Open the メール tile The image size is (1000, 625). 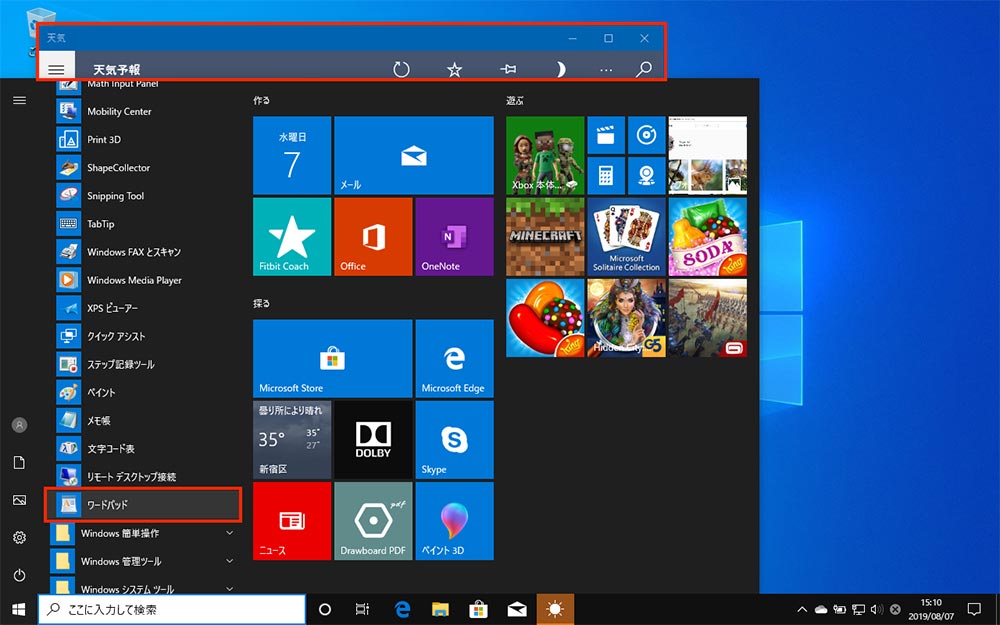click(413, 155)
